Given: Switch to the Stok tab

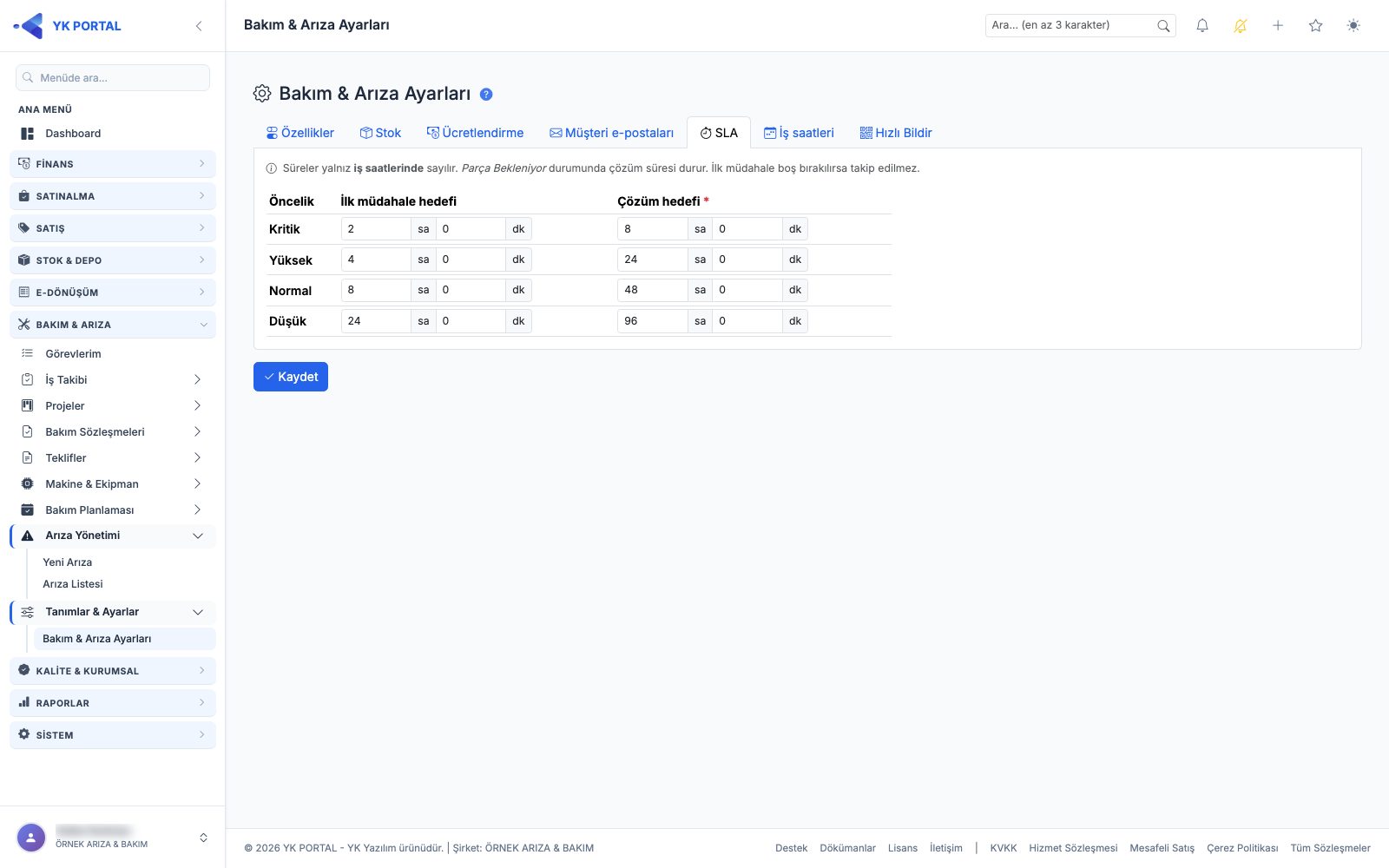Looking at the screenshot, I should 380,133.
